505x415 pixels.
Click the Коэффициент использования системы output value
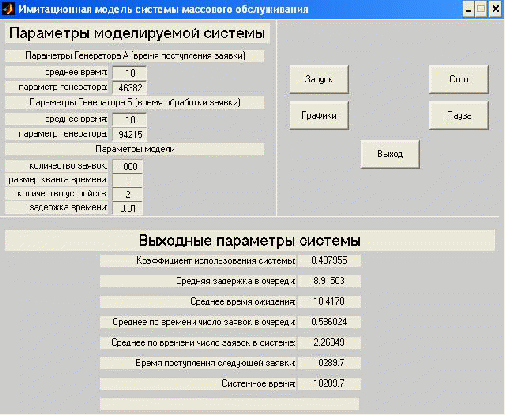(x=329, y=261)
